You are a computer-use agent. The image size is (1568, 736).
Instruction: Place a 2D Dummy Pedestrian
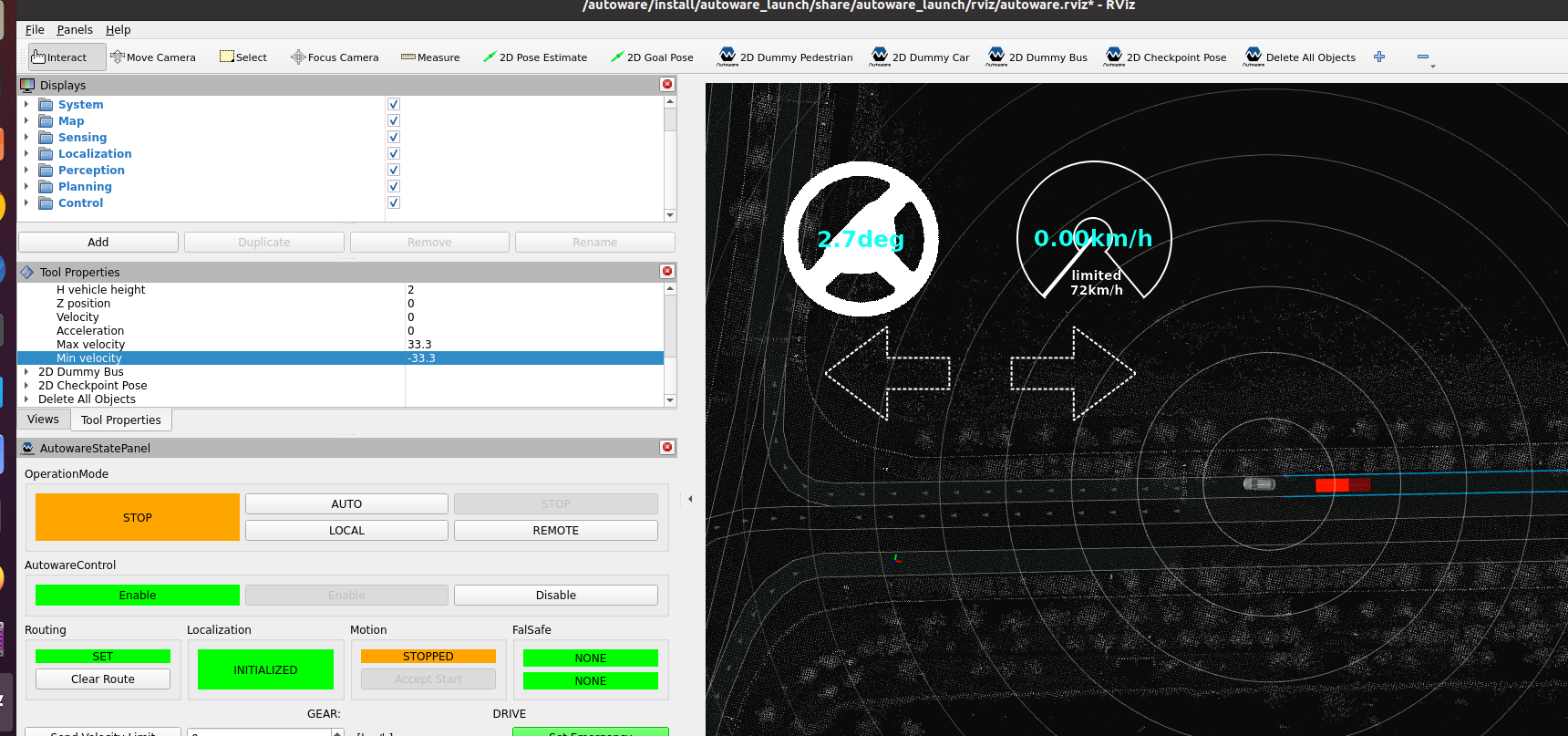(785, 57)
